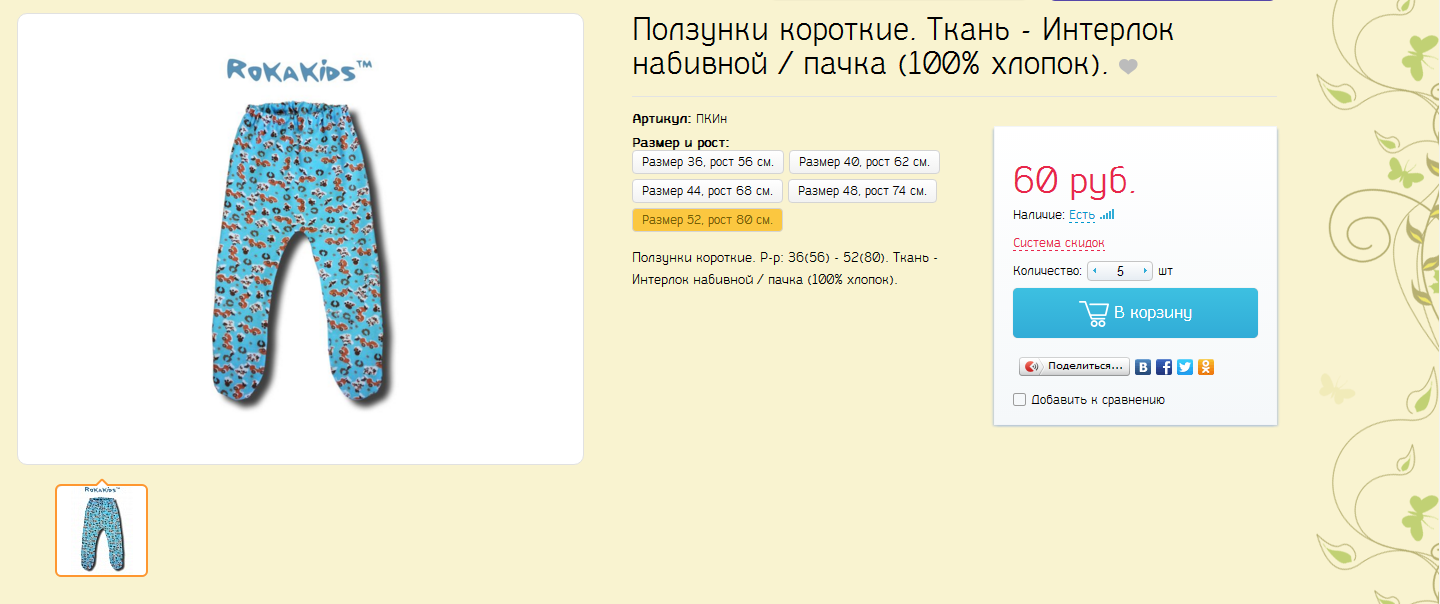Share the product on Twitter
Image resolution: width=1440 pixels, height=604 pixels.
pos(1185,367)
